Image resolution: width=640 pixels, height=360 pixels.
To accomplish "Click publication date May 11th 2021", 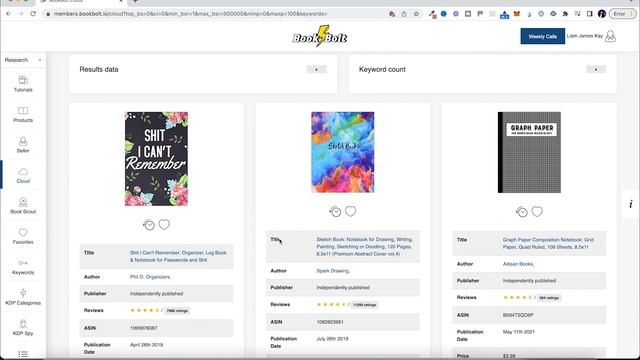I will [519, 332].
